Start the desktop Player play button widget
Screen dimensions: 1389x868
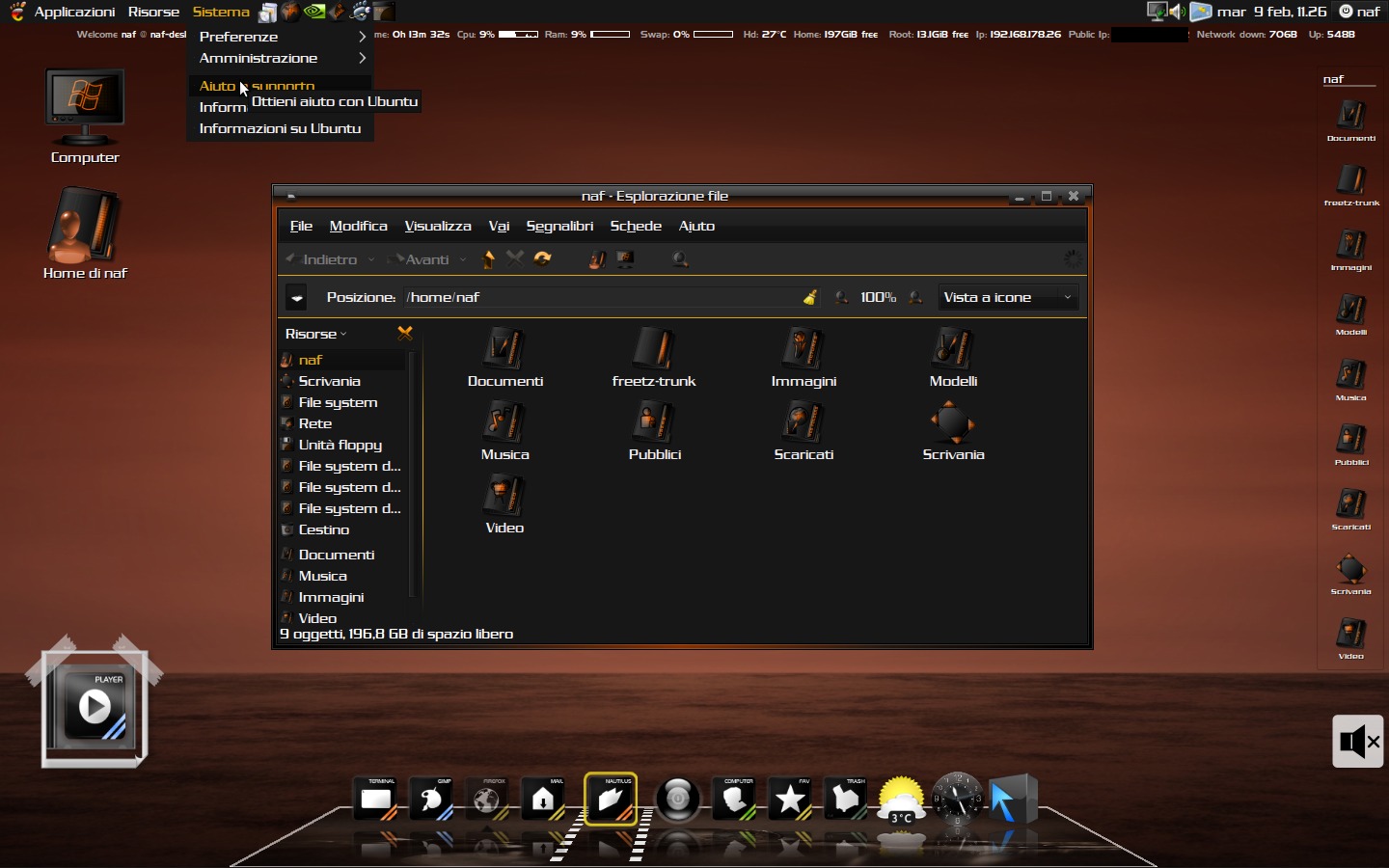tap(95, 707)
